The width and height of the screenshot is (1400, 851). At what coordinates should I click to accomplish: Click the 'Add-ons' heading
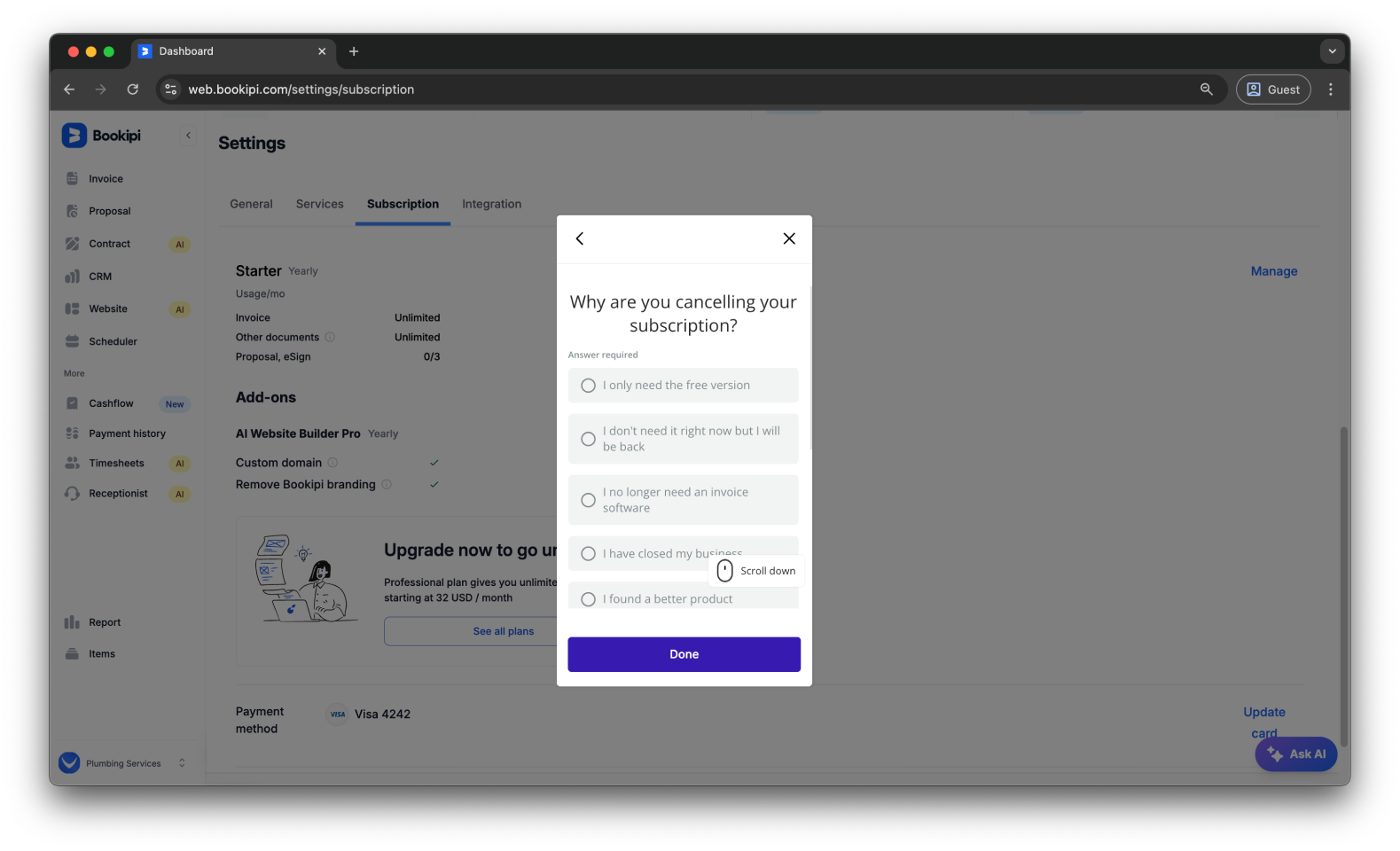click(266, 398)
